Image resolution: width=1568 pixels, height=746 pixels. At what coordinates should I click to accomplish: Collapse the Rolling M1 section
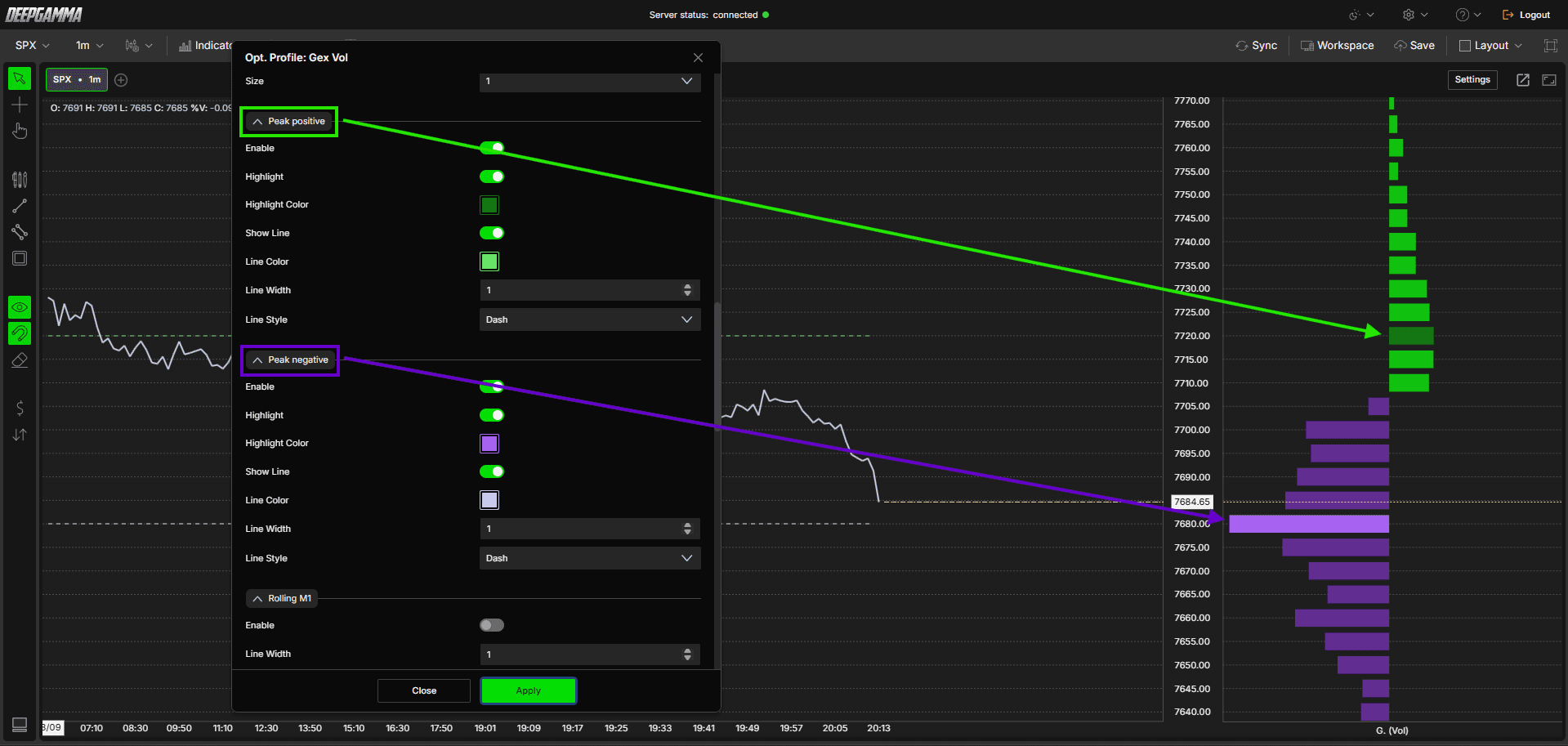point(282,598)
